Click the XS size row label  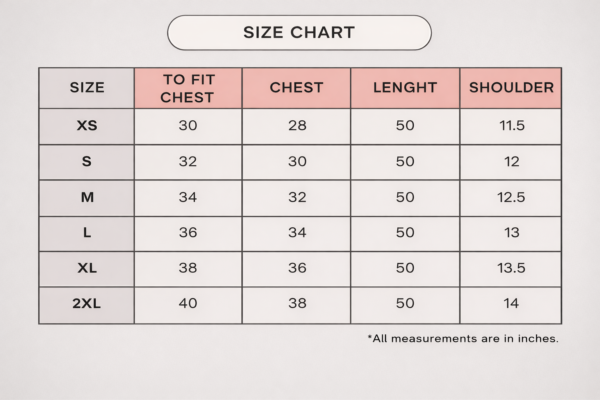87,126
